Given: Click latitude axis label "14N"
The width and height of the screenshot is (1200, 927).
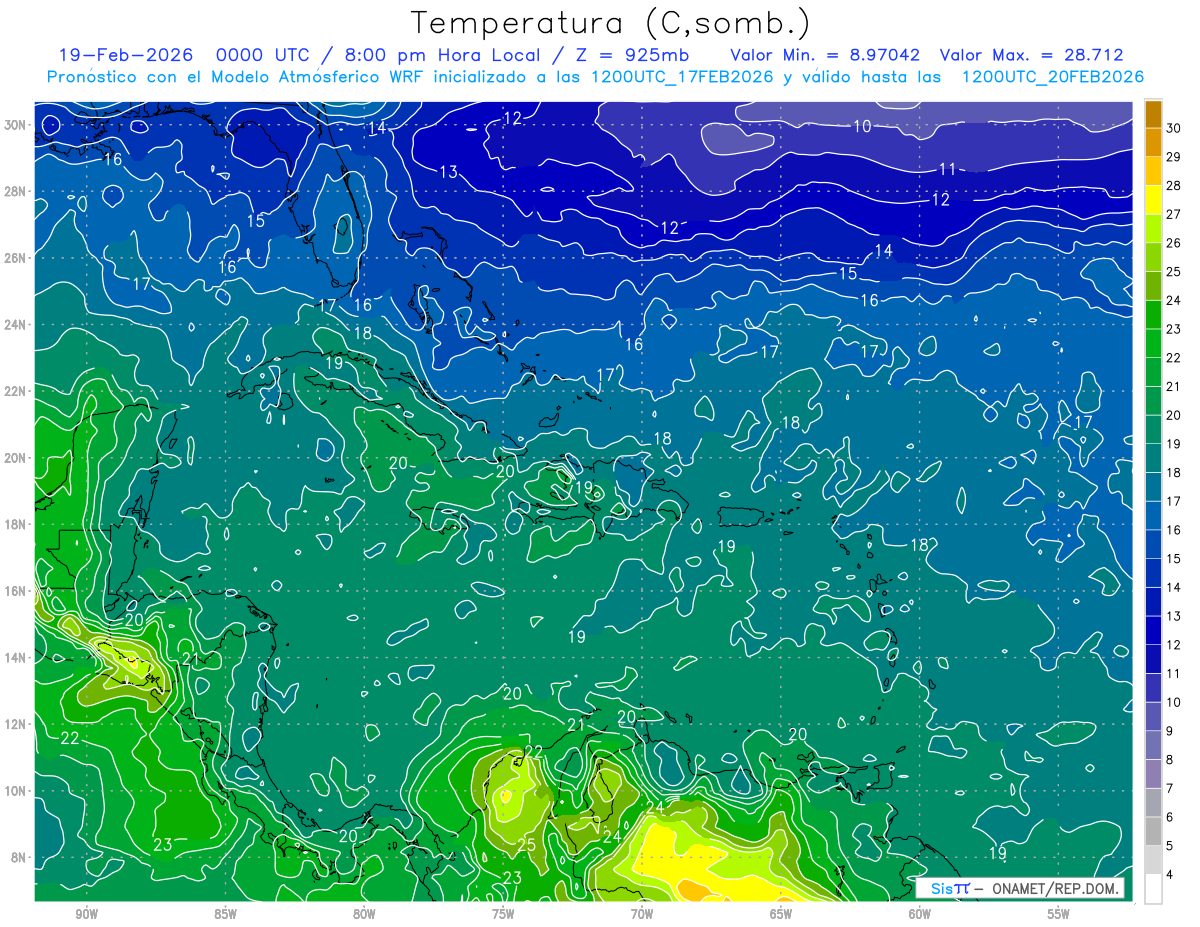Looking at the screenshot, I should (15, 658).
